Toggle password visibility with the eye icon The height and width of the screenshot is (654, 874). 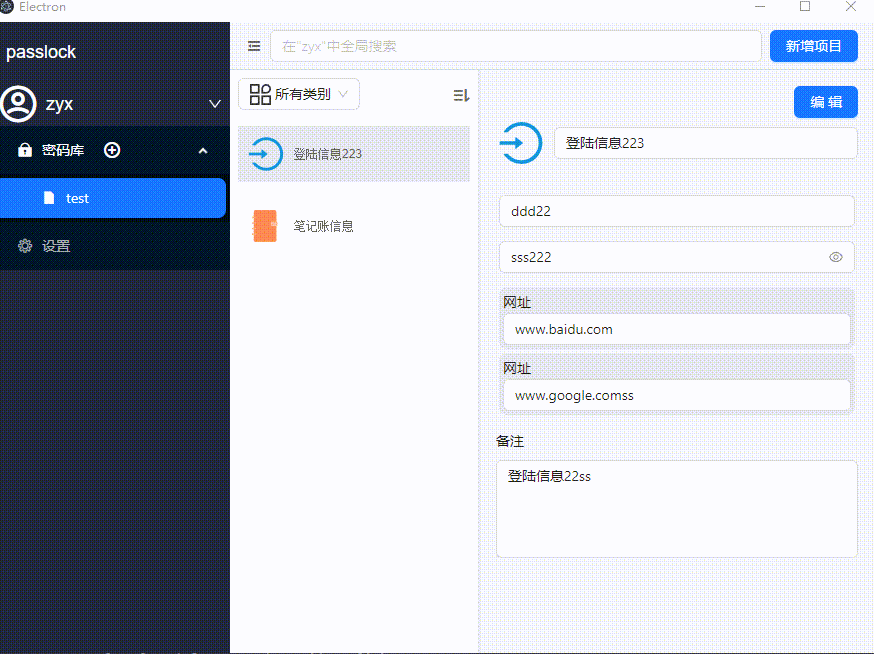point(836,257)
